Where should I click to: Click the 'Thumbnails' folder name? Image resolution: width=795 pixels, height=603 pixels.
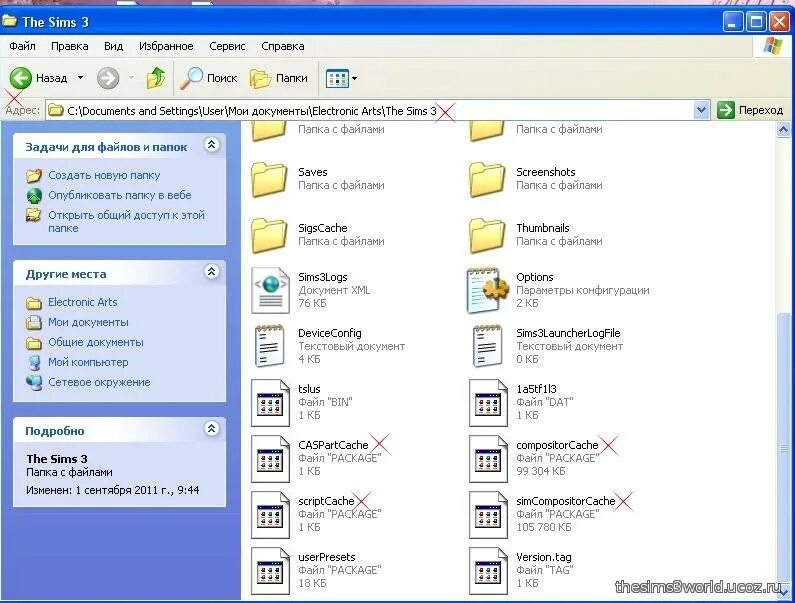(543, 228)
